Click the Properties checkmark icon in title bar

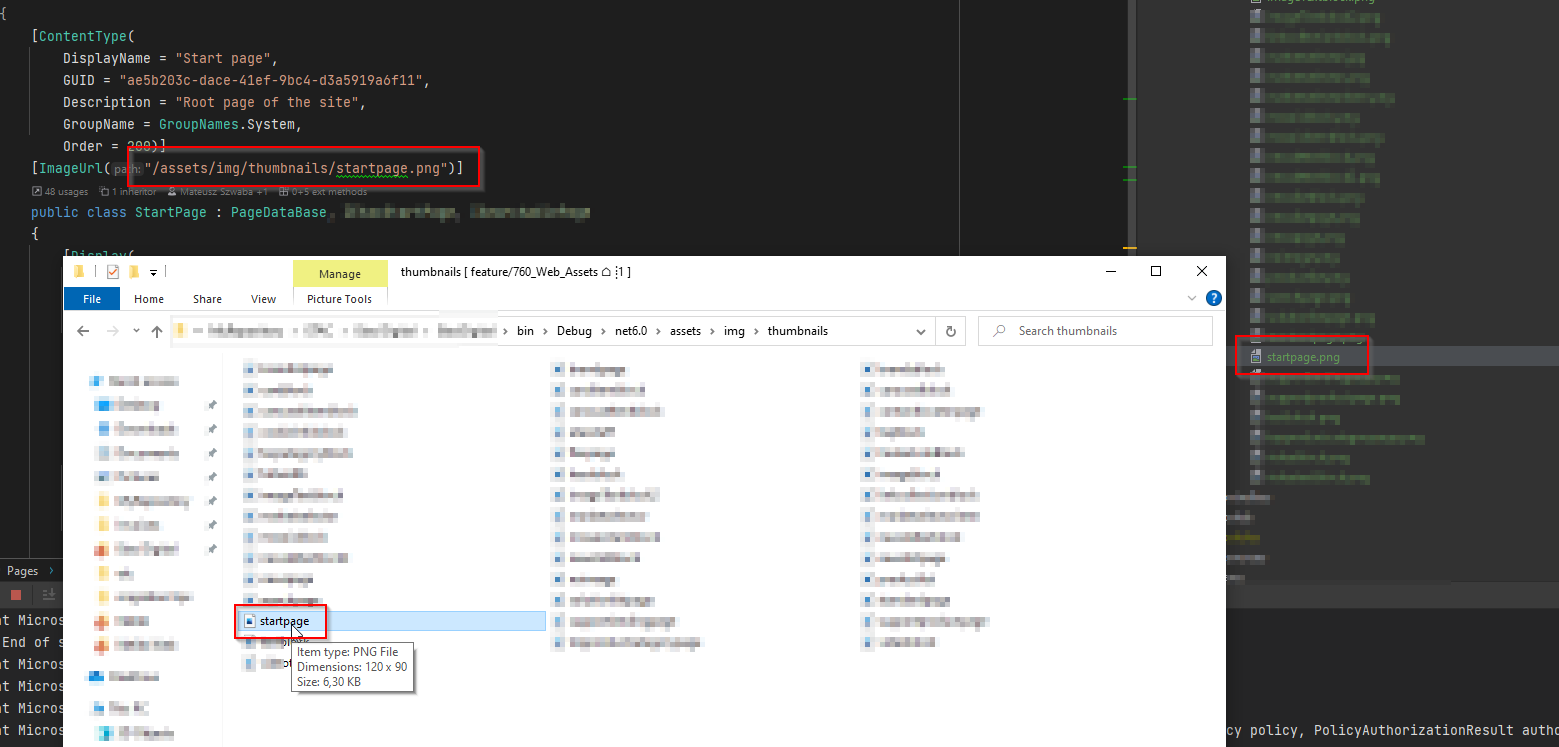click(112, 272)
